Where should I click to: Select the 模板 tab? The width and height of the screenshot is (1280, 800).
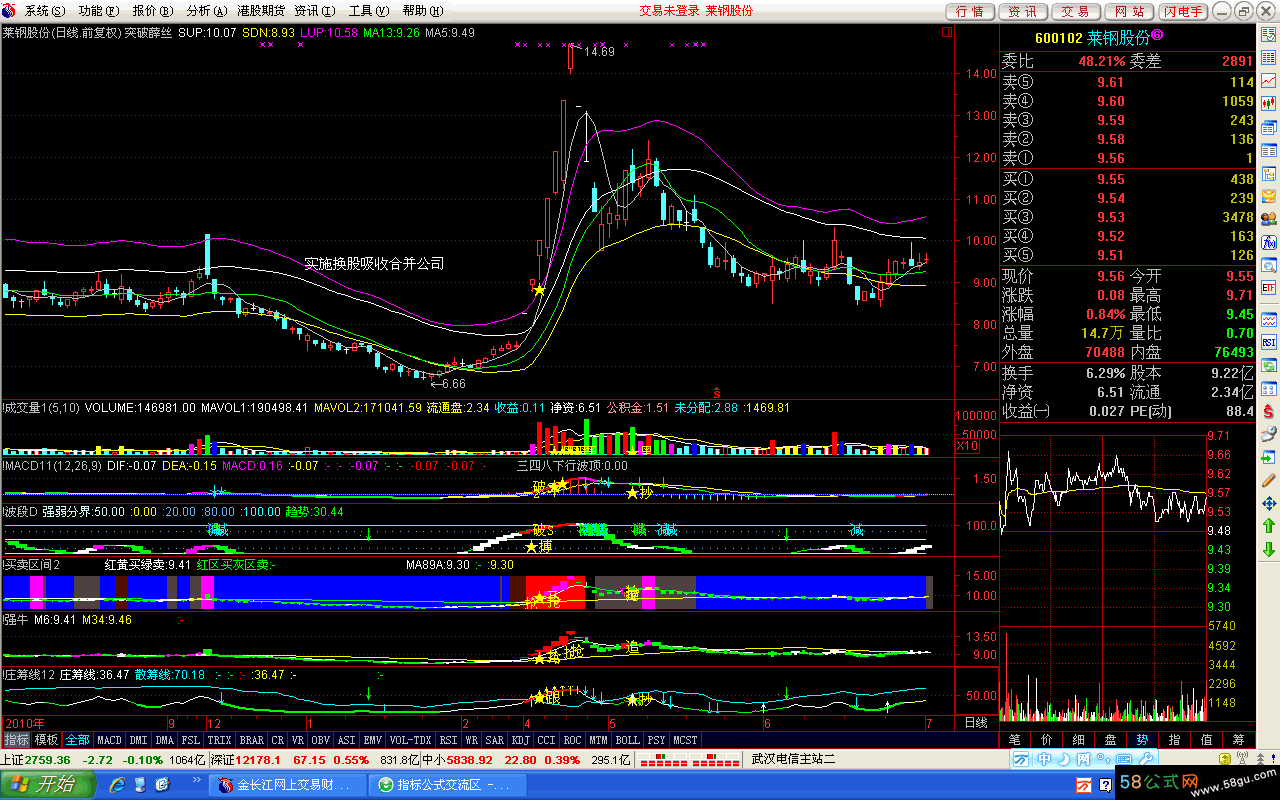(46, 740)
